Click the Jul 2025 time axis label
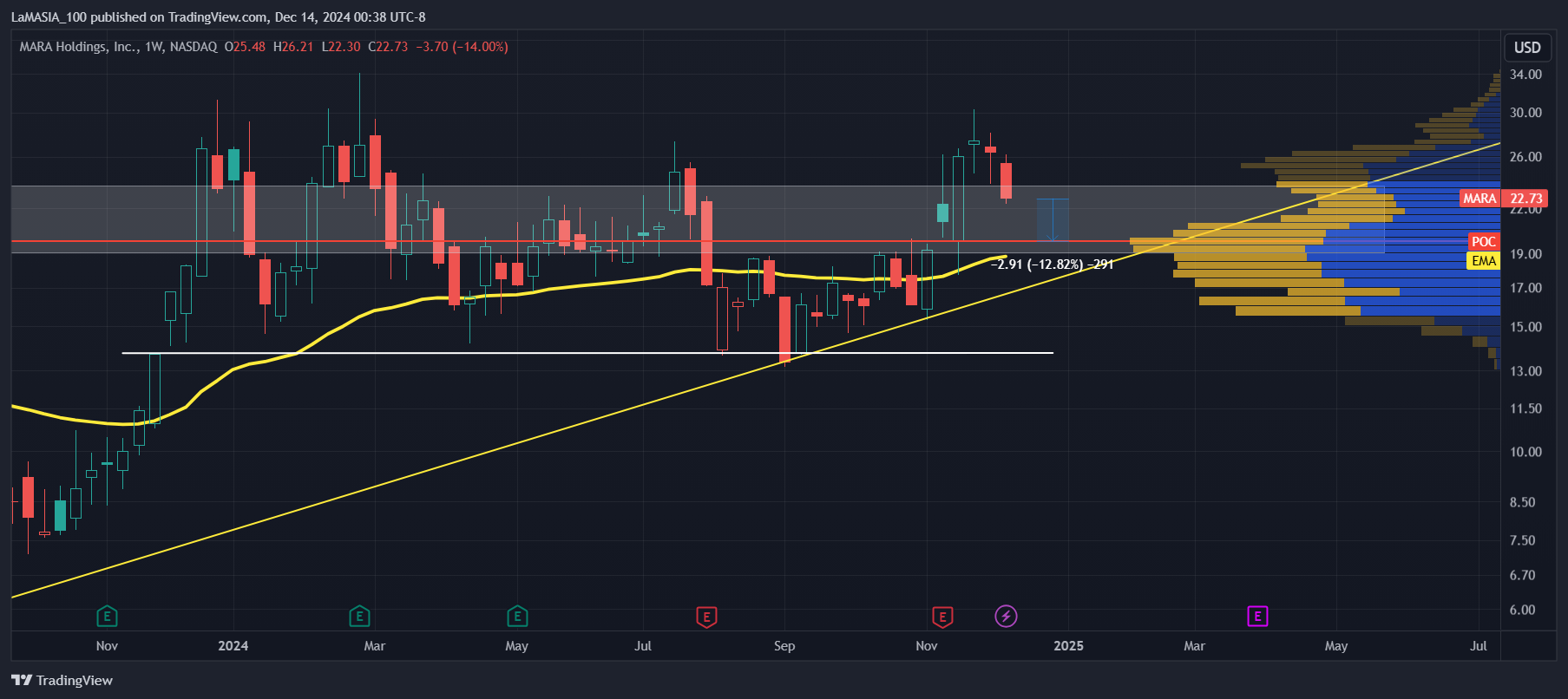This screenshot has height=699, width=1568. point(1479,646)
